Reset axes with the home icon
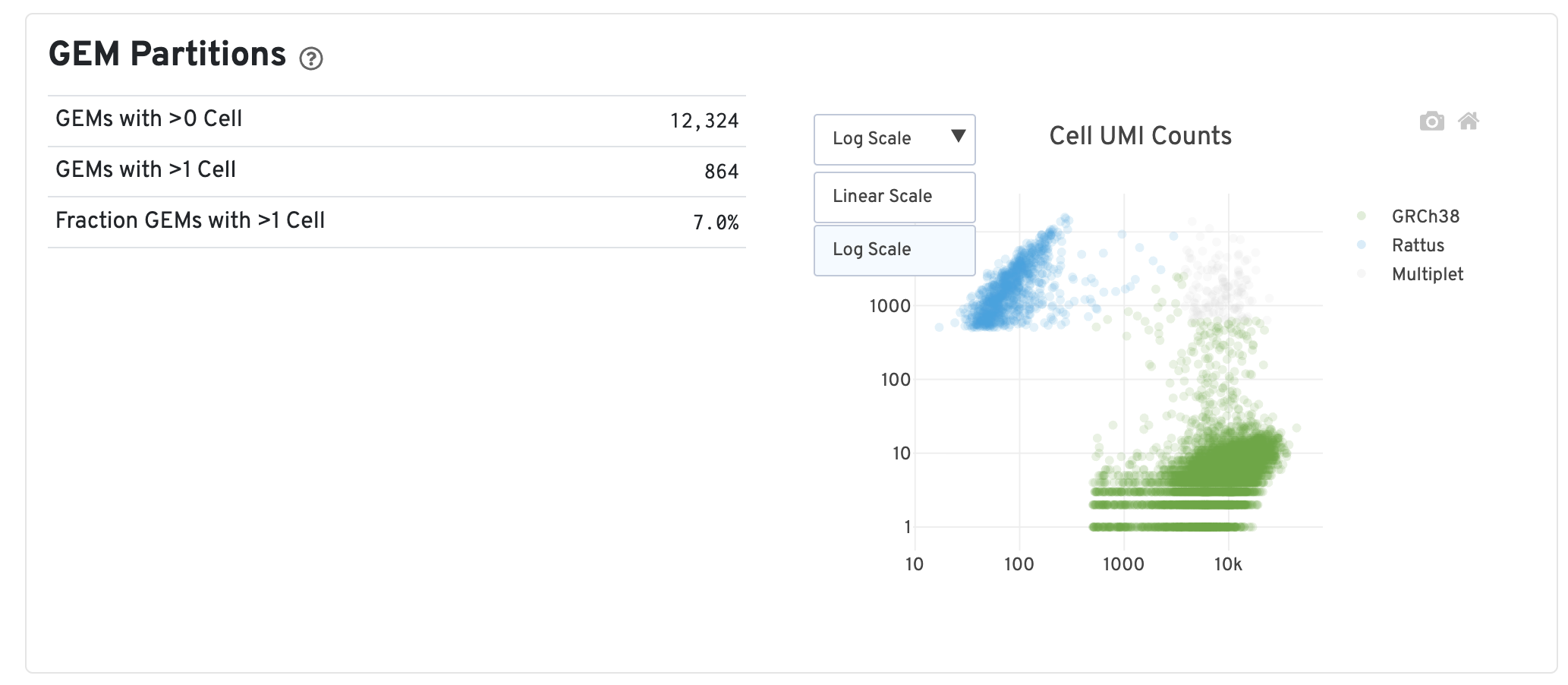Viewport: 1568px width, 685px height. point(1469,122)
